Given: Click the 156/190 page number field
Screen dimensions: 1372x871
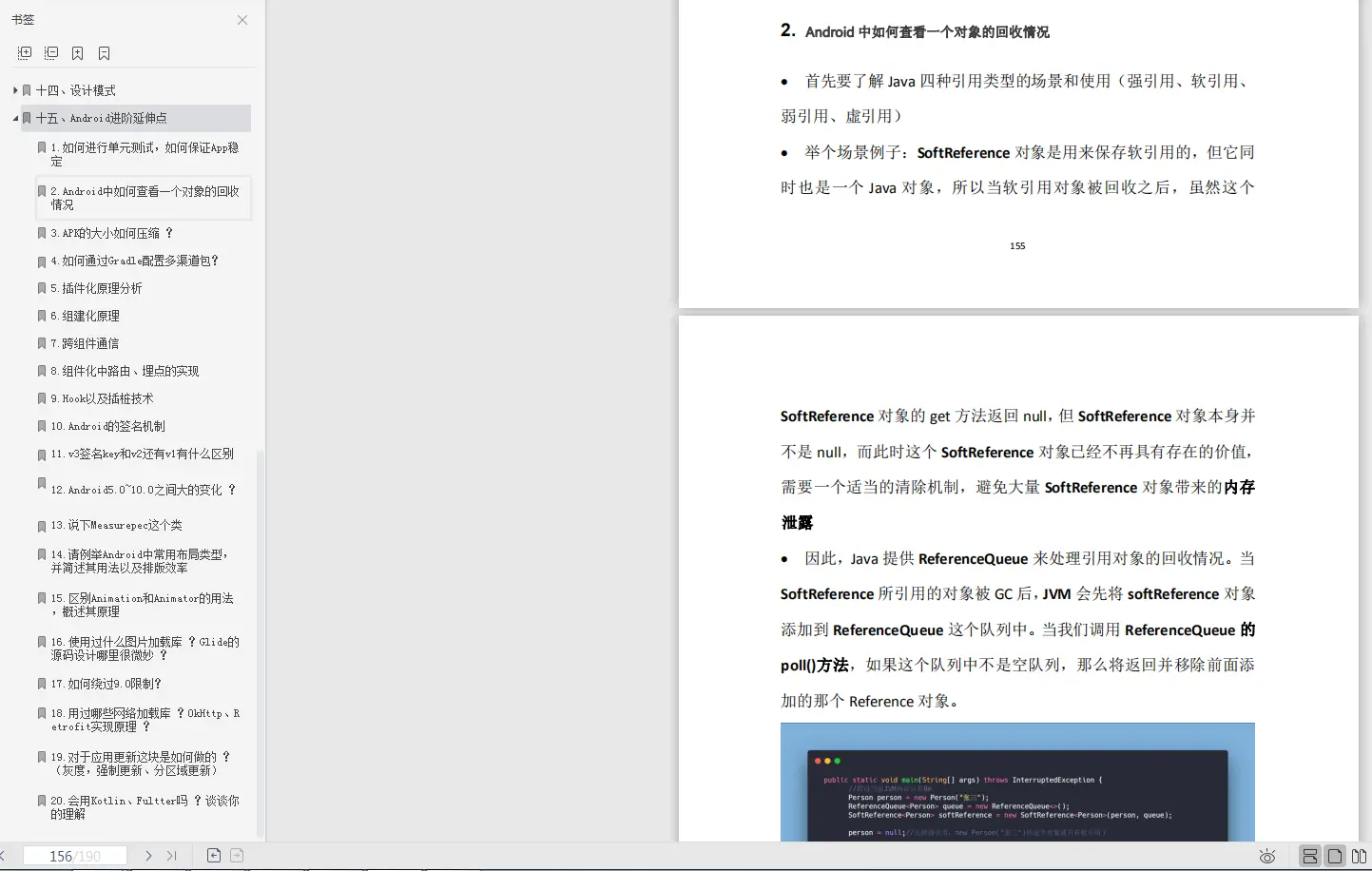Looking at the screenshot, I should tap(75, 856).
